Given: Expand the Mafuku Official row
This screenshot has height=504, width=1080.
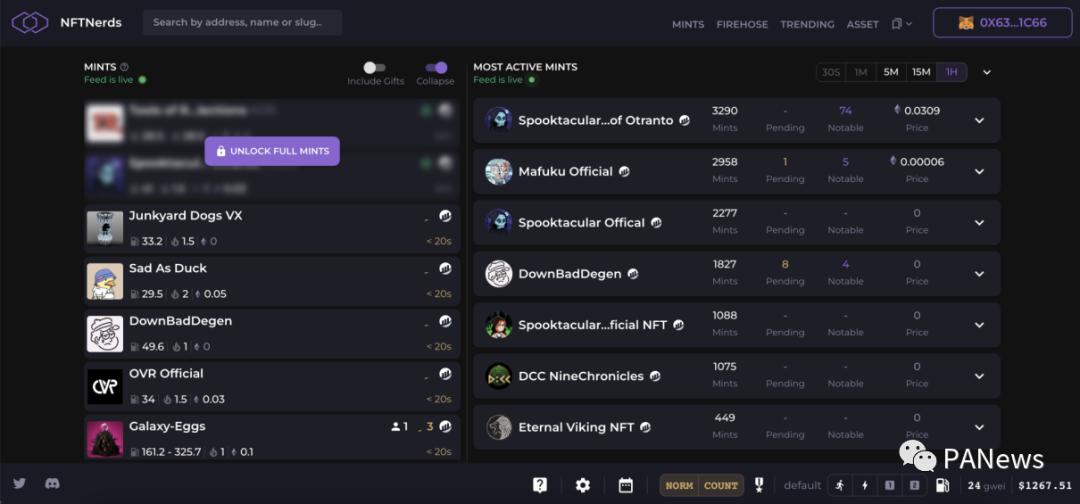Looking at the screenshot, I should tap(979, 172).
